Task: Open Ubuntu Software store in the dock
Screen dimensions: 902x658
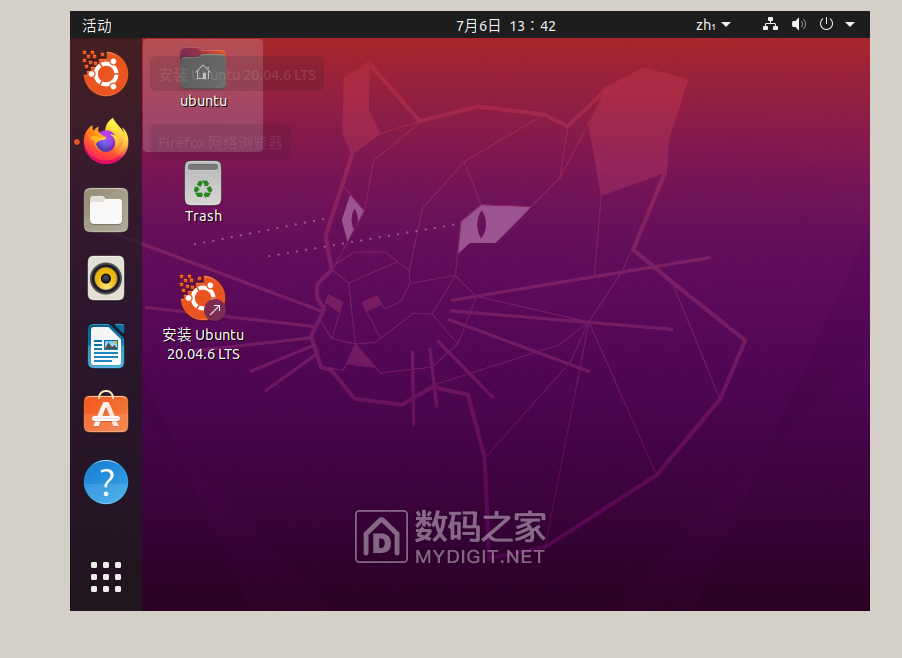Action: (106, 412)
